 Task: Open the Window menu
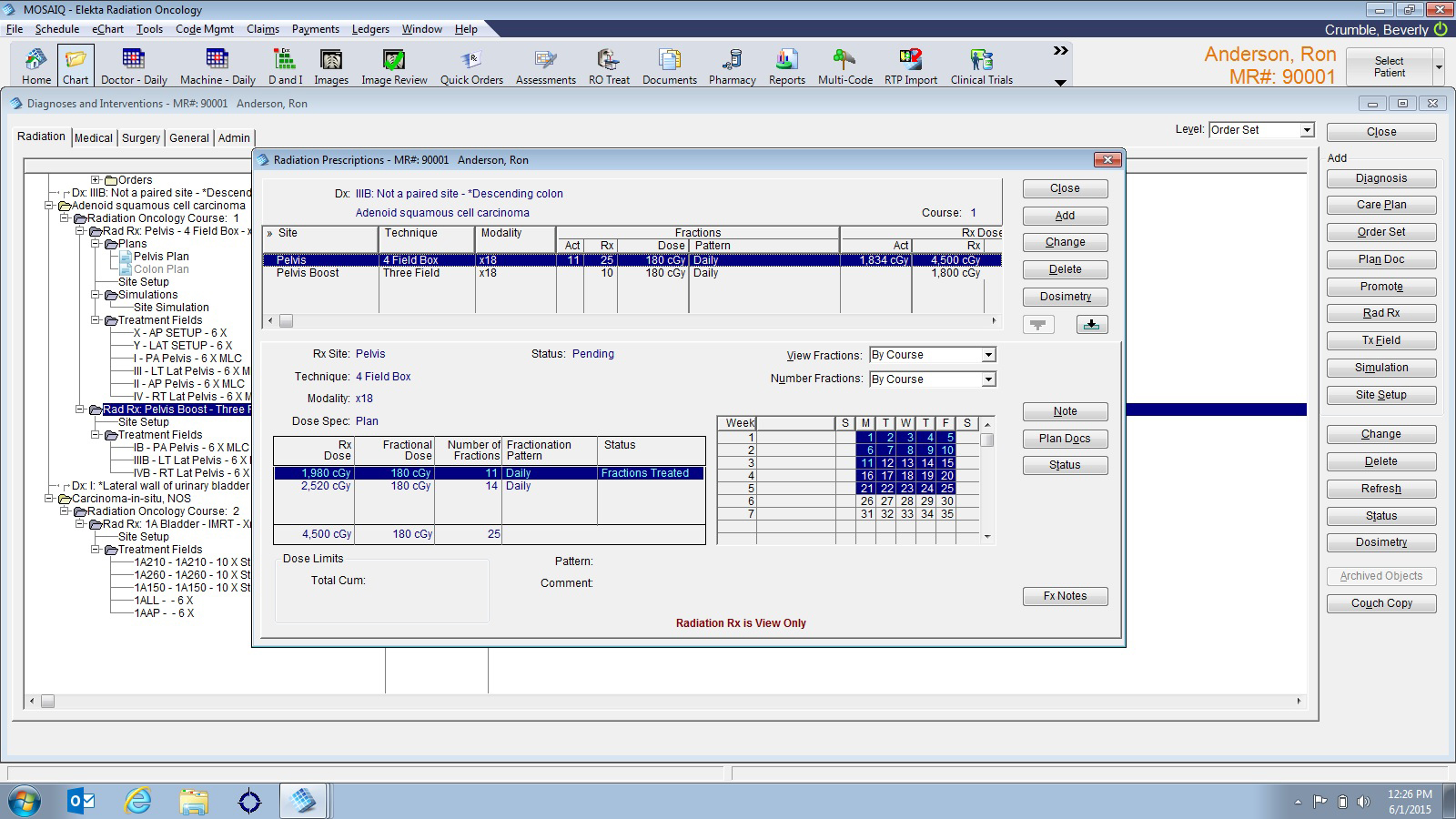422,29
